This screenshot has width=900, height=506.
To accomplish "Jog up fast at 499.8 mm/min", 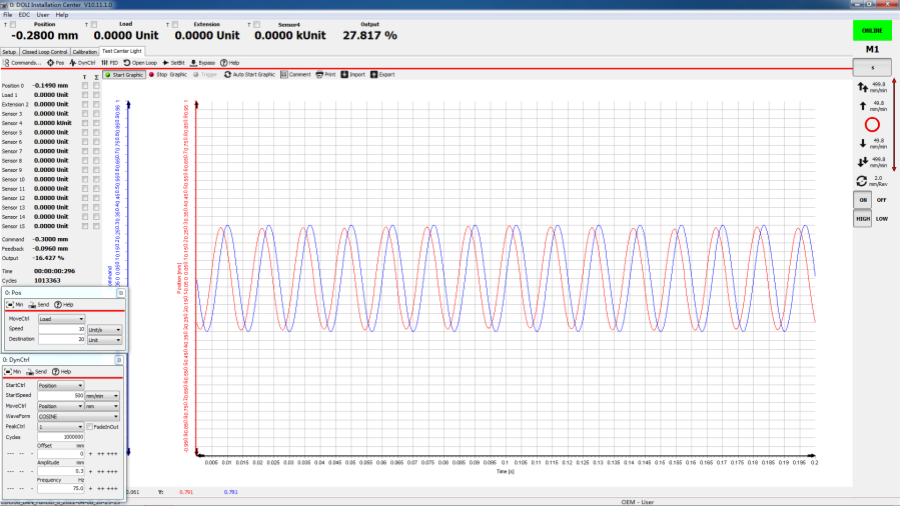I will coord(863,87).
